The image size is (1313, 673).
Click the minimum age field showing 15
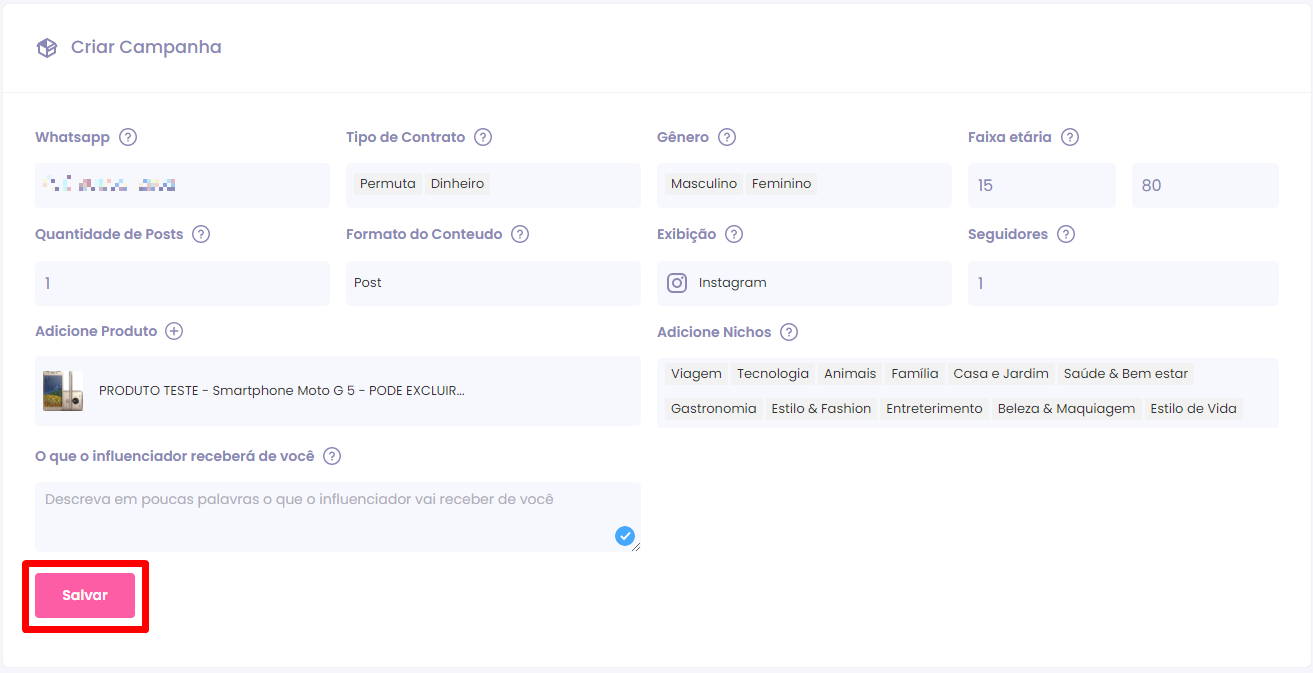[x=1042, y=185]
